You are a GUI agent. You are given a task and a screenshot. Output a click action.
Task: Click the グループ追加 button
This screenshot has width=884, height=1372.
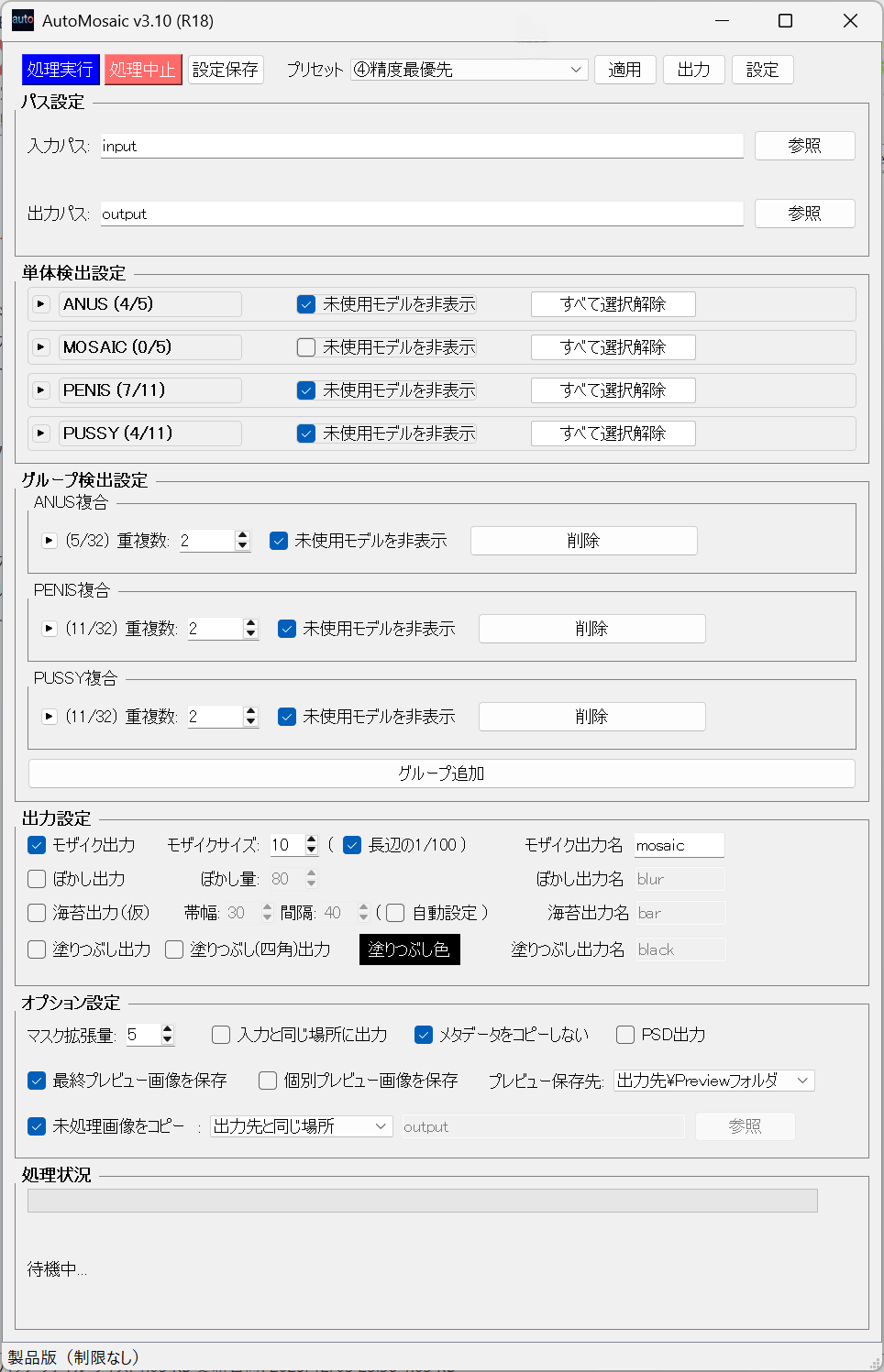(441, 774)
